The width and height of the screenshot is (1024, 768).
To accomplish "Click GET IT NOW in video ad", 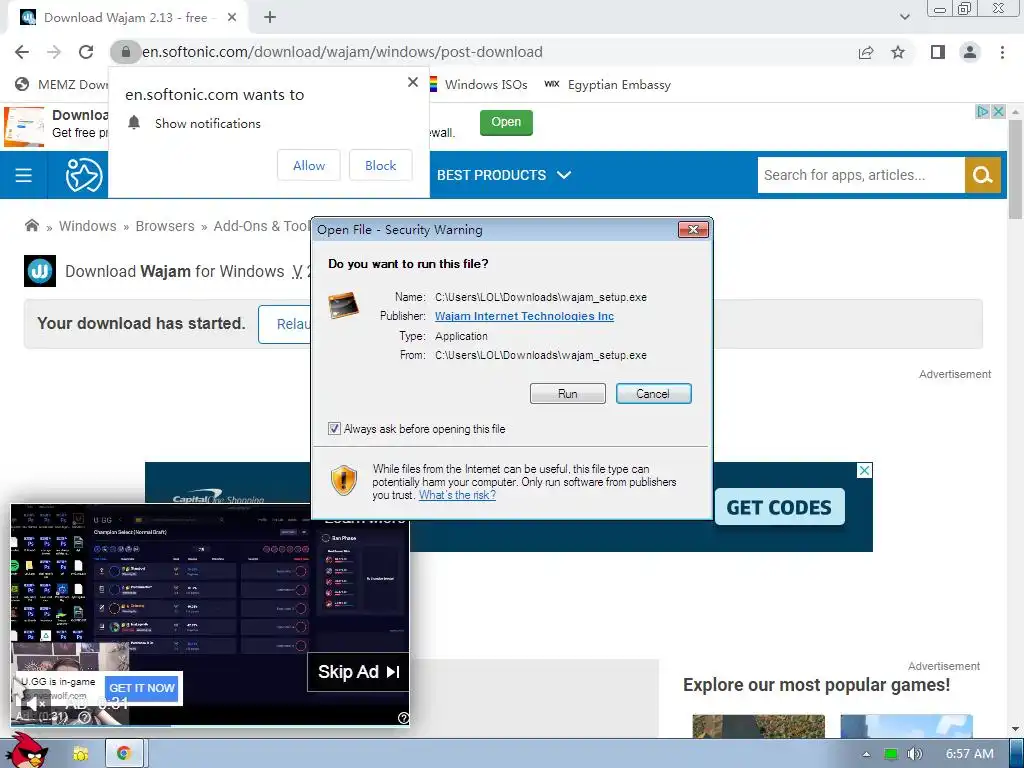I will pyautogui.click(x=142, y=688).
